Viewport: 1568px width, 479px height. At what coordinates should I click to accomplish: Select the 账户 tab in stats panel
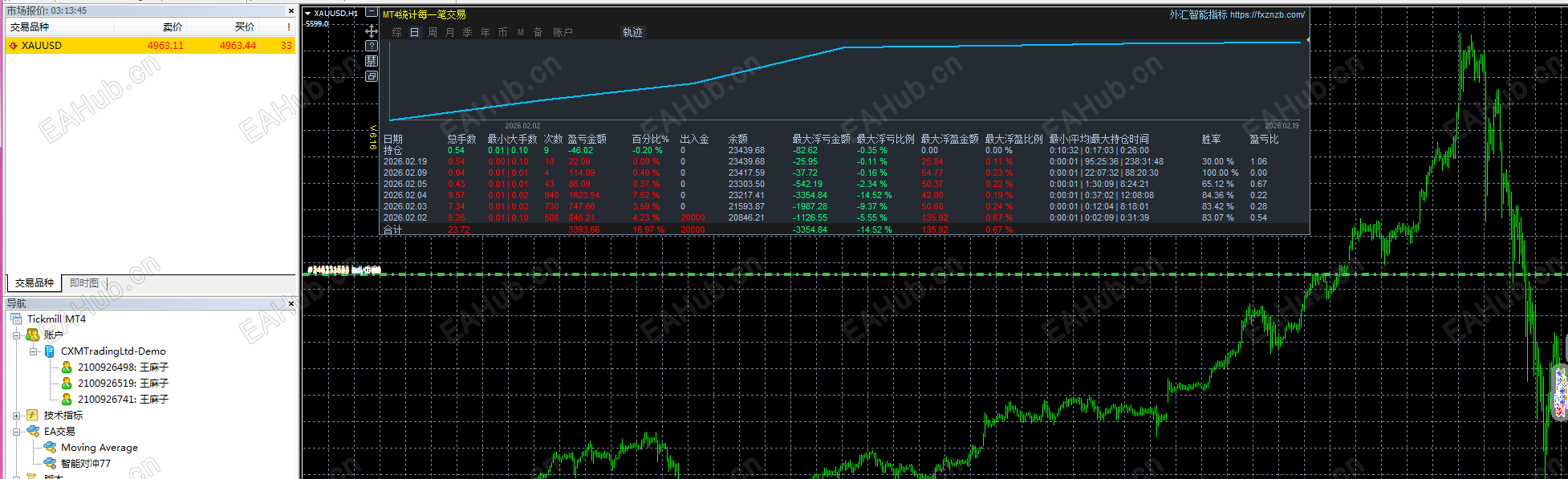click(563, 32)
